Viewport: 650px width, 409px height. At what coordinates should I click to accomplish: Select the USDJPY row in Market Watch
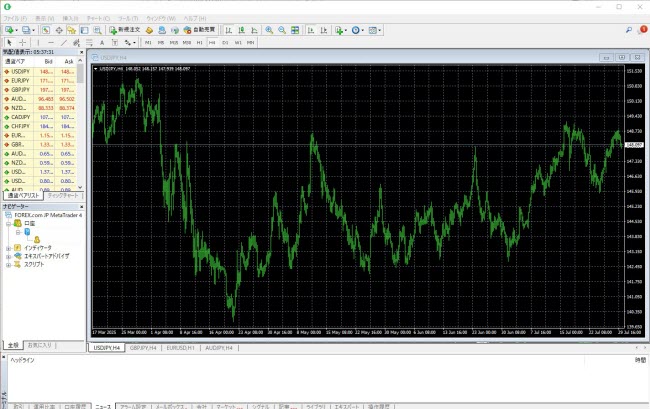click(39, 72)
